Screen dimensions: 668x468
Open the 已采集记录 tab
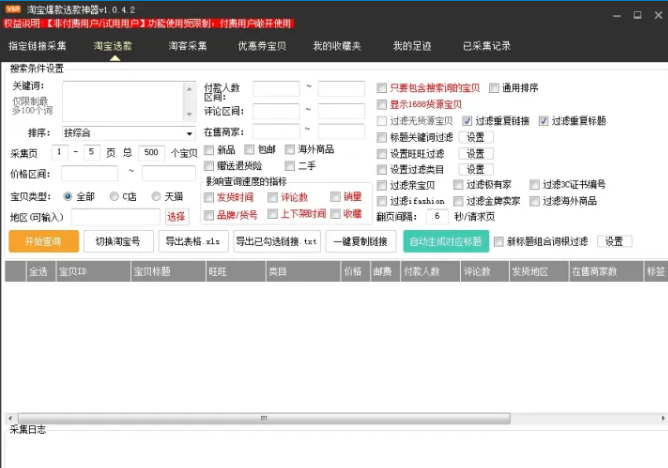click(487, 46)
